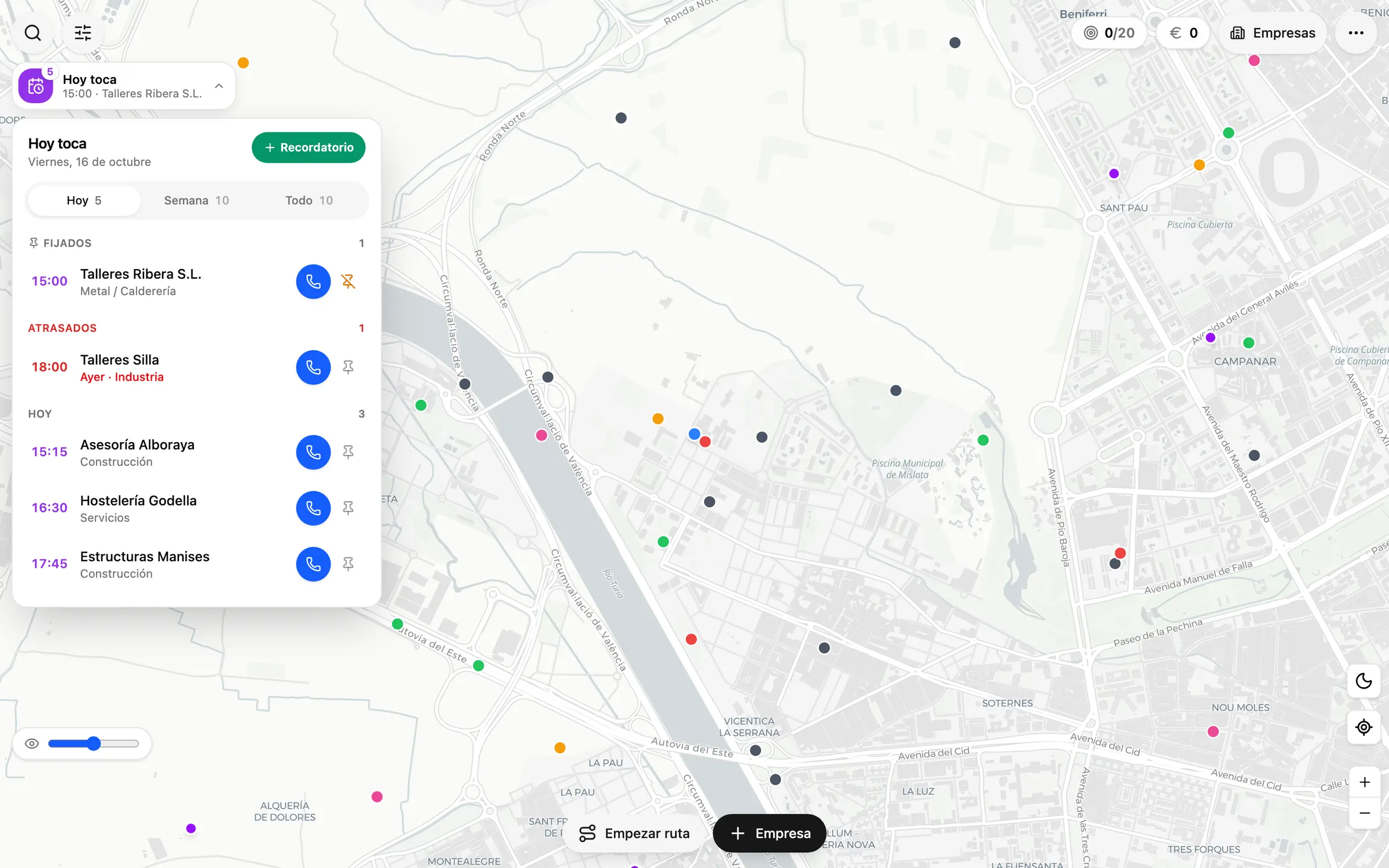Click the euro earnings counter

click(1184, 33)
